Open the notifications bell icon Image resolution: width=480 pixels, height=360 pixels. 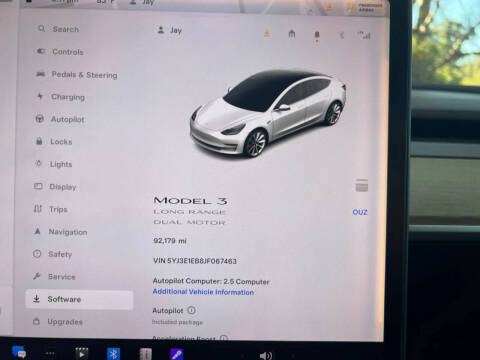tap(317, 35)
